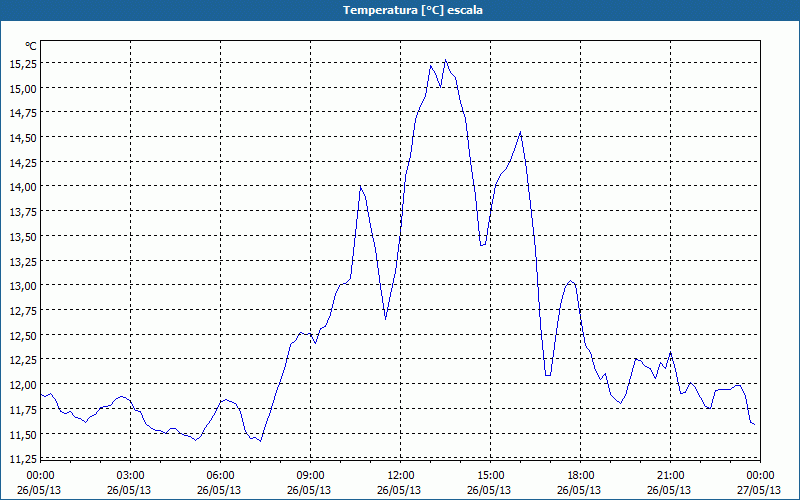Select the 15,25 y-axis label

[x=23, y=64]
